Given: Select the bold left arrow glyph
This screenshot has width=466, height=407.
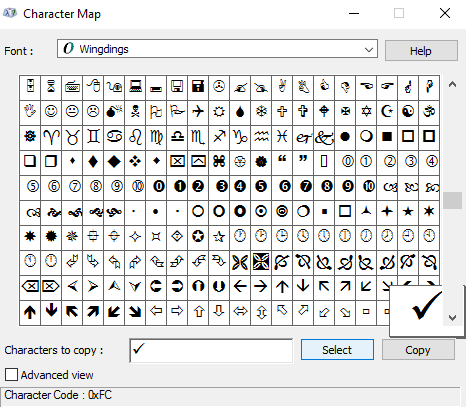Looking at the screenshot, I should pyautogui.click(x=240, y=286).
